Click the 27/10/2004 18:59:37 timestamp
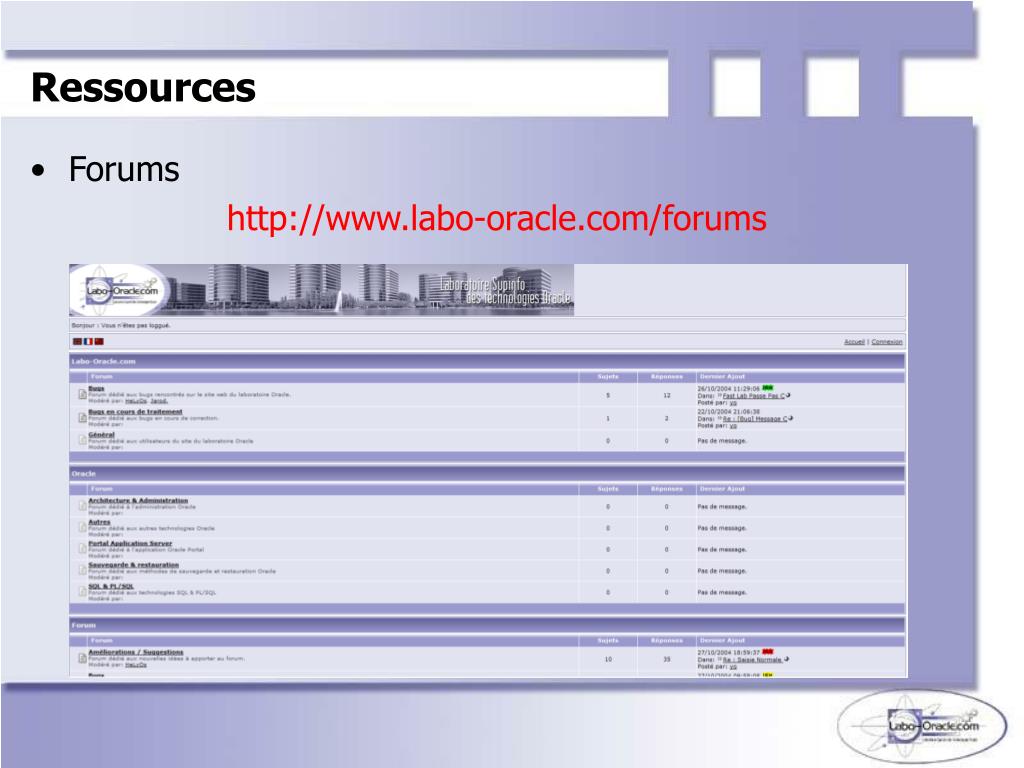Image resolution: width=1024 pixels, height=768 pixels. 728,652
